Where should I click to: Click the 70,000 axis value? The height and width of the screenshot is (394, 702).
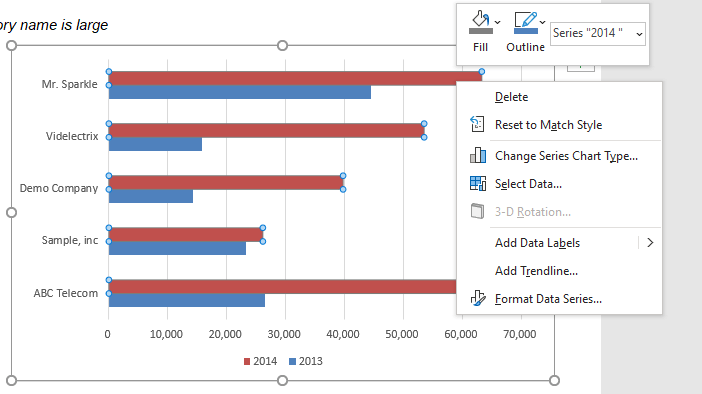[x=520, y=334]
